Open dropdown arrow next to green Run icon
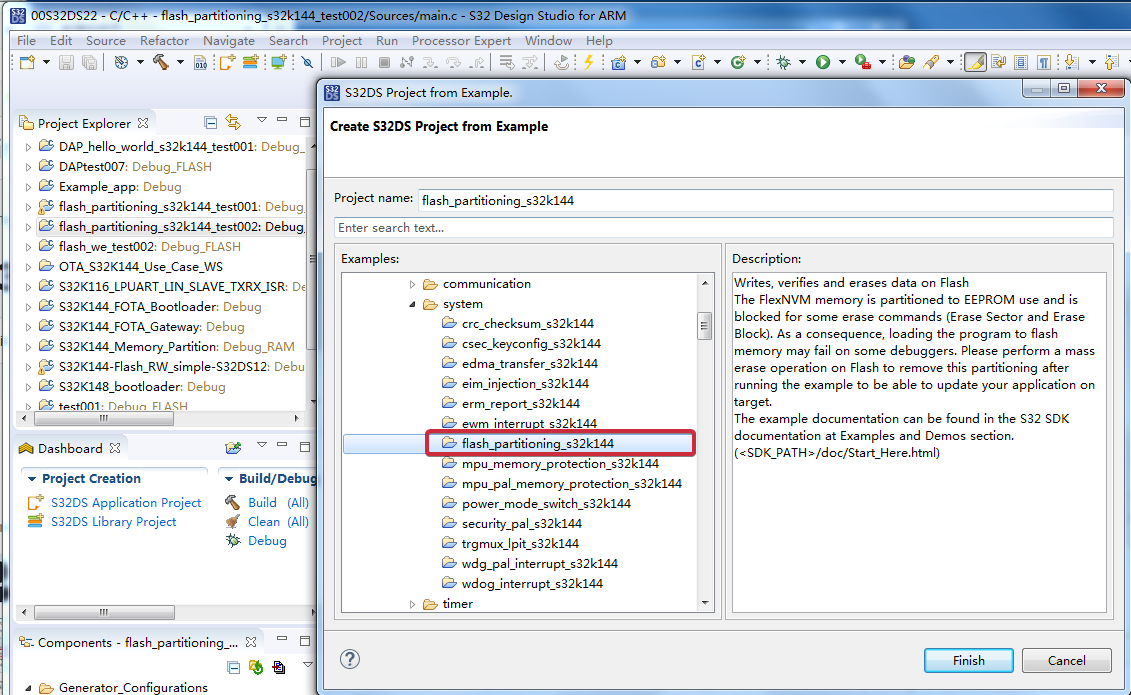Screen dimensions: 1131x695 pyautogui.click(x=842, y=63)
